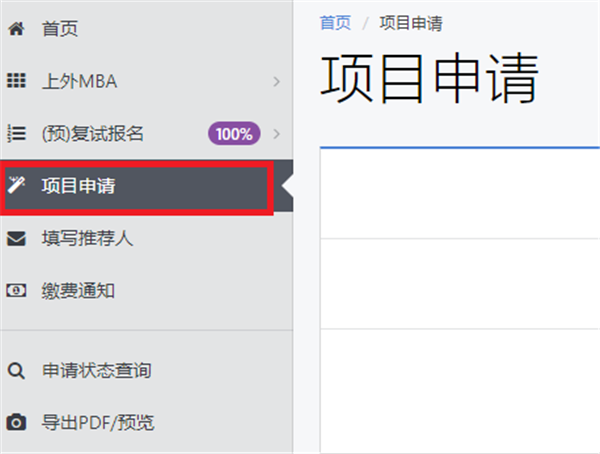Image resolution: width=600 pixels, height=454 pixels.
Task: Click the 首页 breadcrumb link
Action: pos(335,23)
